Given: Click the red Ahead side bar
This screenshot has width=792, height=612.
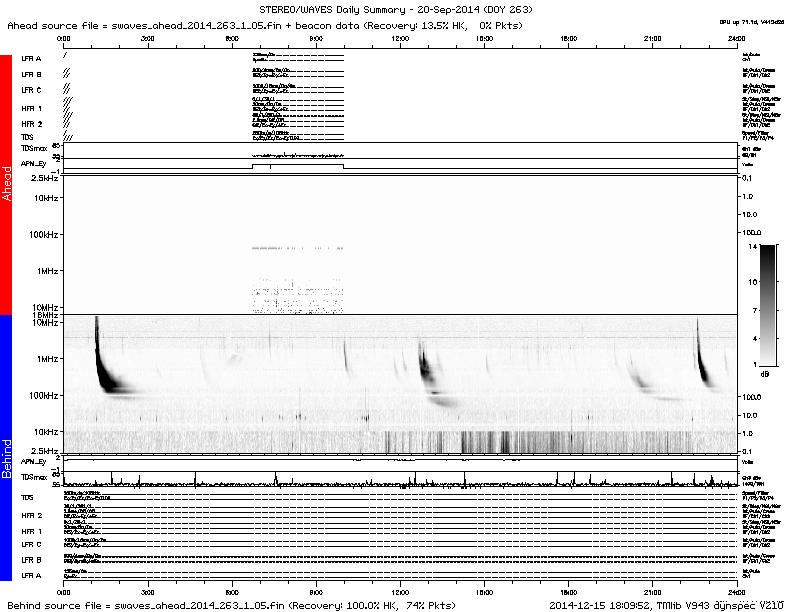Looking at the screenshot, I should coord(6,184).
